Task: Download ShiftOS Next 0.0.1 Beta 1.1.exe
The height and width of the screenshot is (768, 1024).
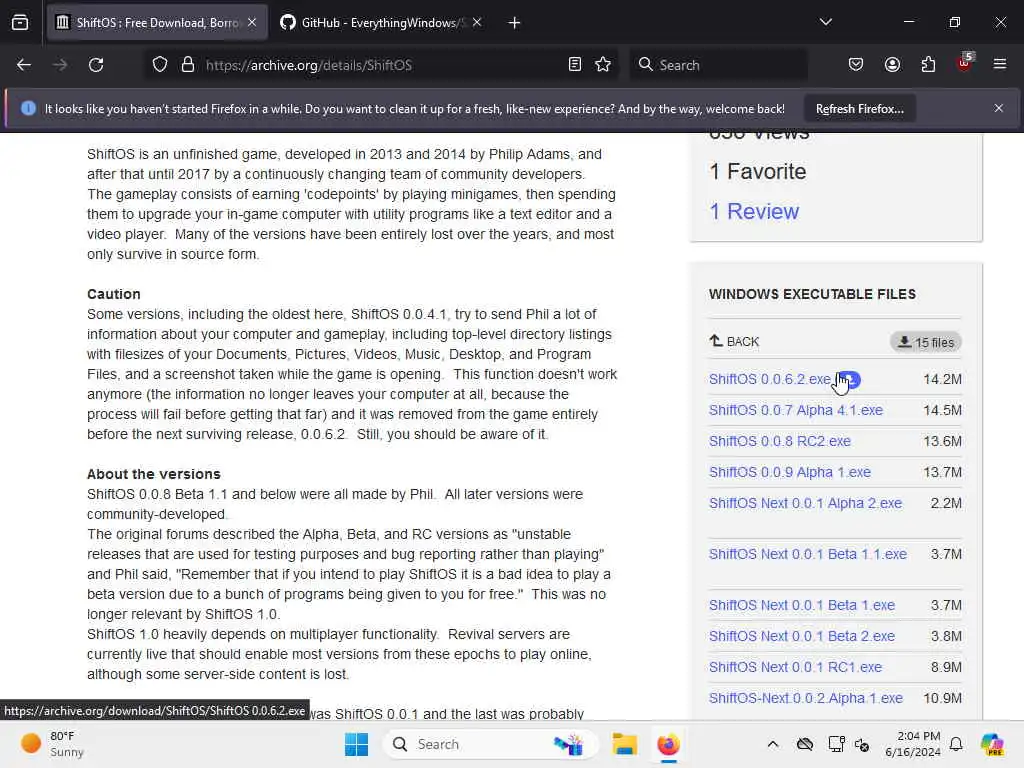Action: point(808,554)
